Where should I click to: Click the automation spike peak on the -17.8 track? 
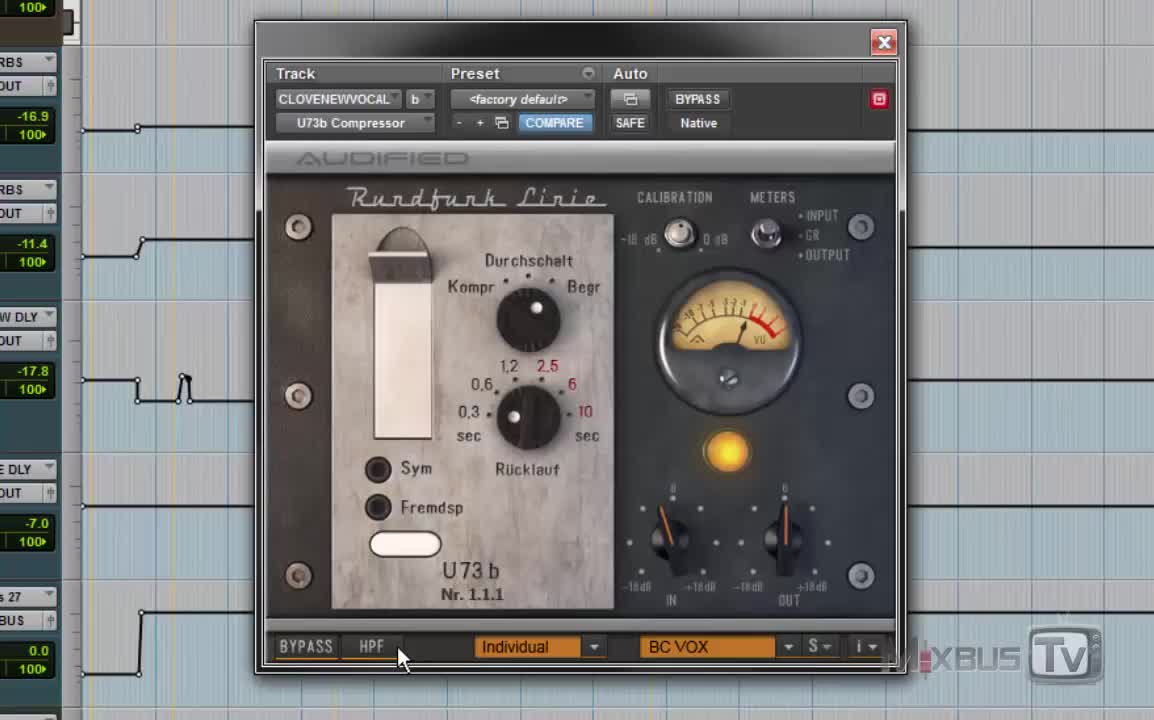[184, 378]
